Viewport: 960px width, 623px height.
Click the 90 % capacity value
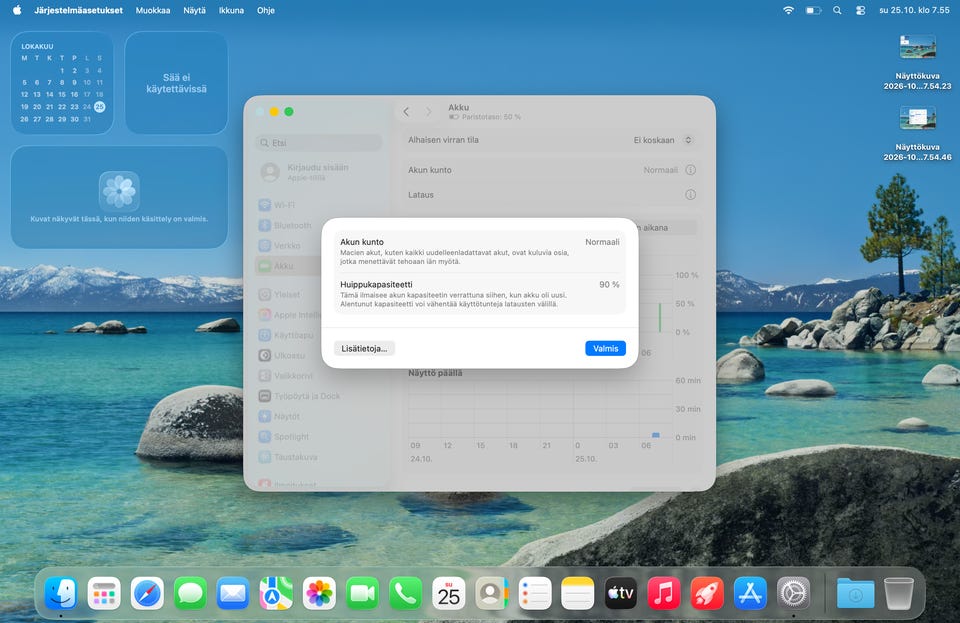609,285
